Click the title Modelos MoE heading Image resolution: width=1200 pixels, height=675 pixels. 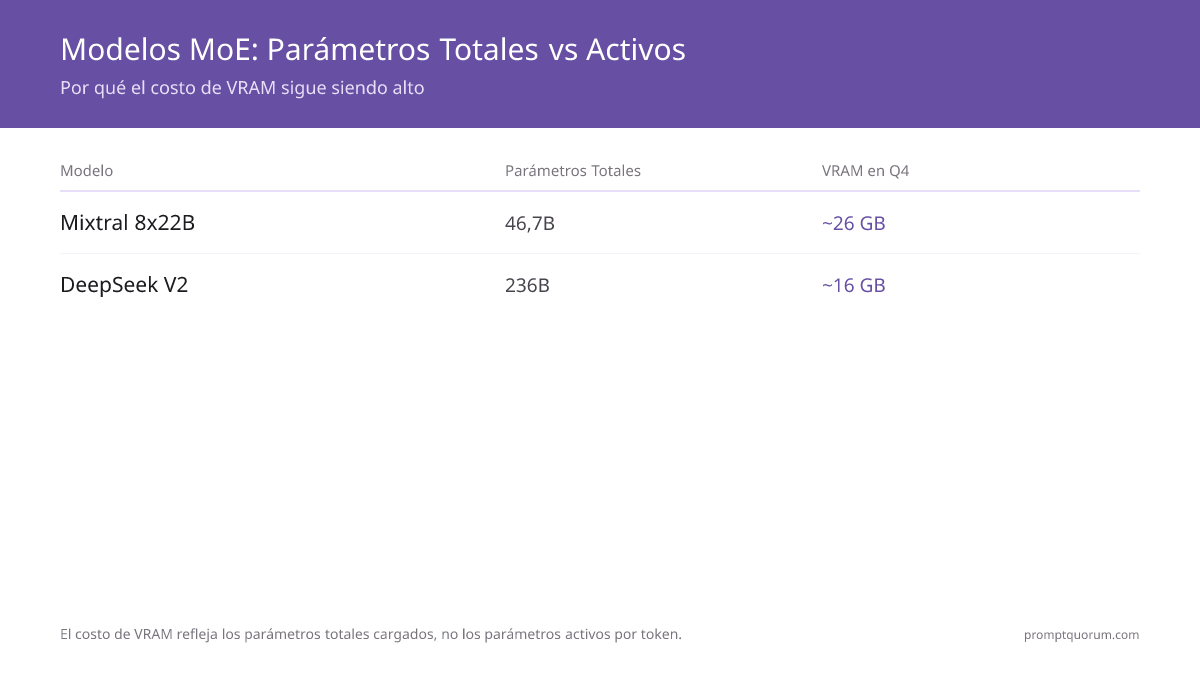point(373,49)
